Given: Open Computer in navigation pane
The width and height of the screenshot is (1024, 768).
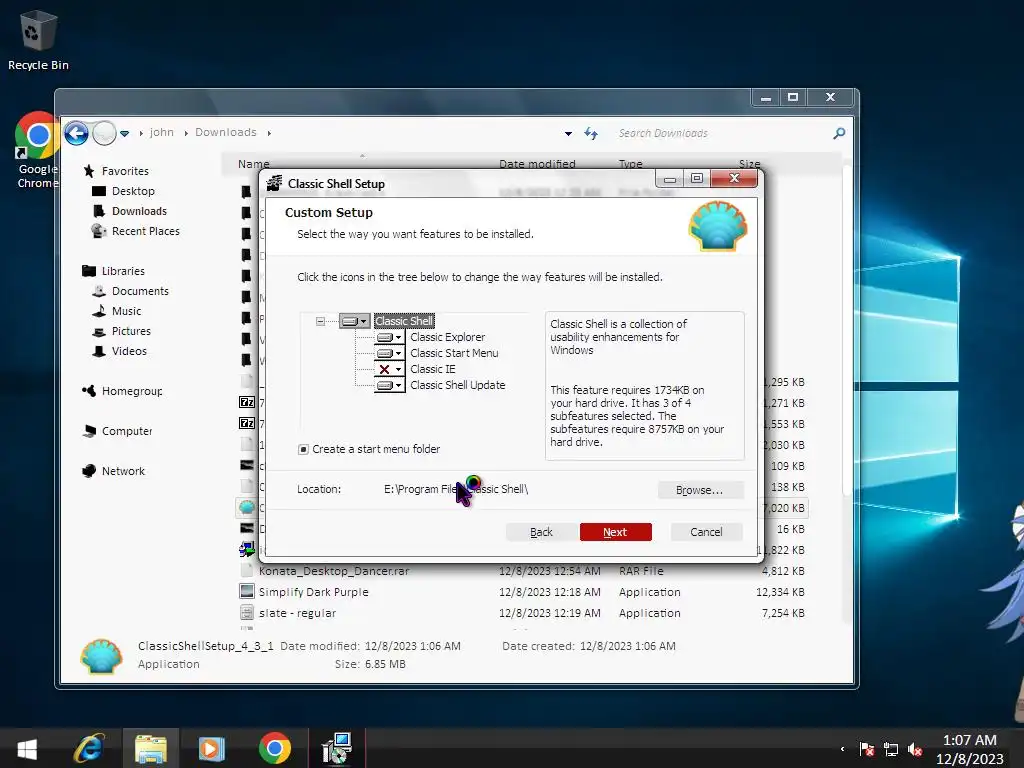Looking at the screenshot, I should 126,431.
